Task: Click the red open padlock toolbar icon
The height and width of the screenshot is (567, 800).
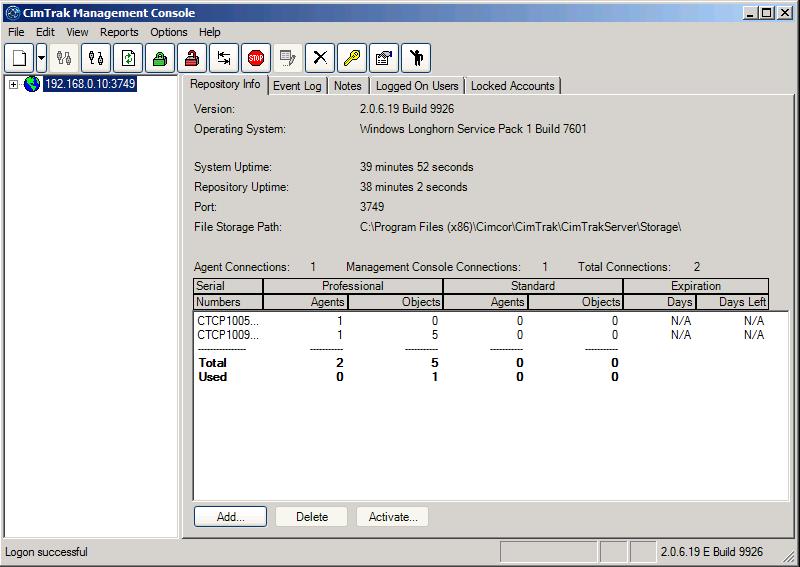Action: [x=192, y=58]
